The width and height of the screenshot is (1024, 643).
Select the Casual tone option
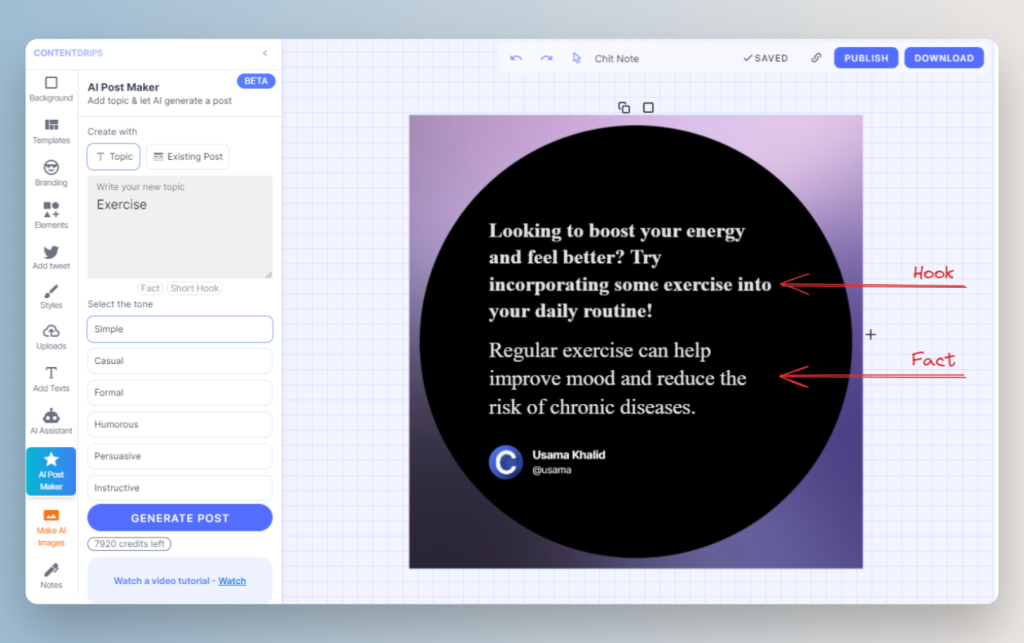[x=180, y=361]
